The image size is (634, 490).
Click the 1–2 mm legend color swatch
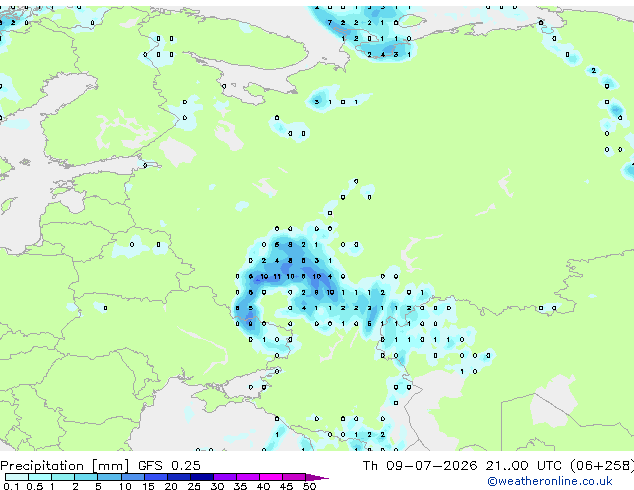(63, 477)
